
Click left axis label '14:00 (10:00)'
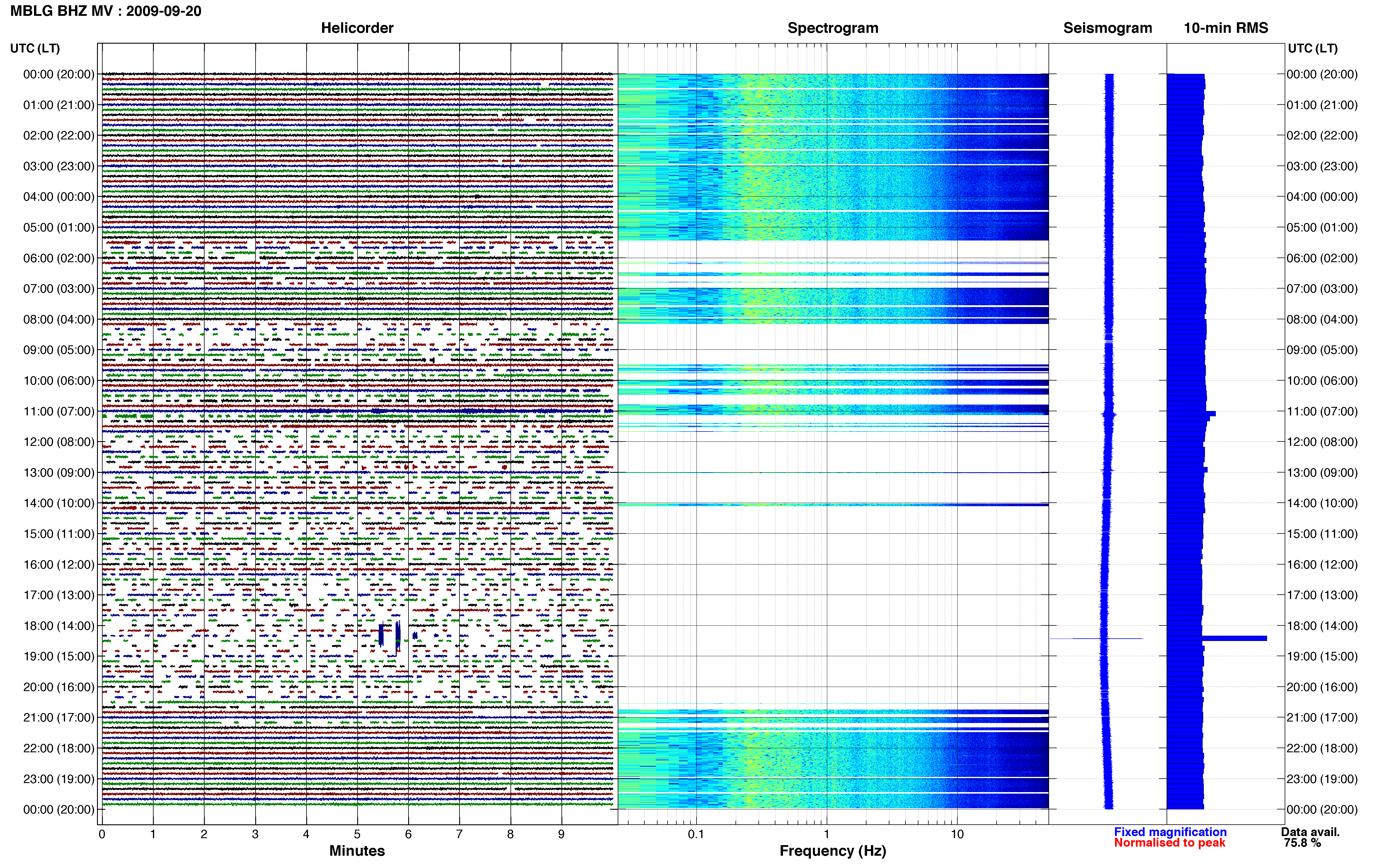pos(59,504)
